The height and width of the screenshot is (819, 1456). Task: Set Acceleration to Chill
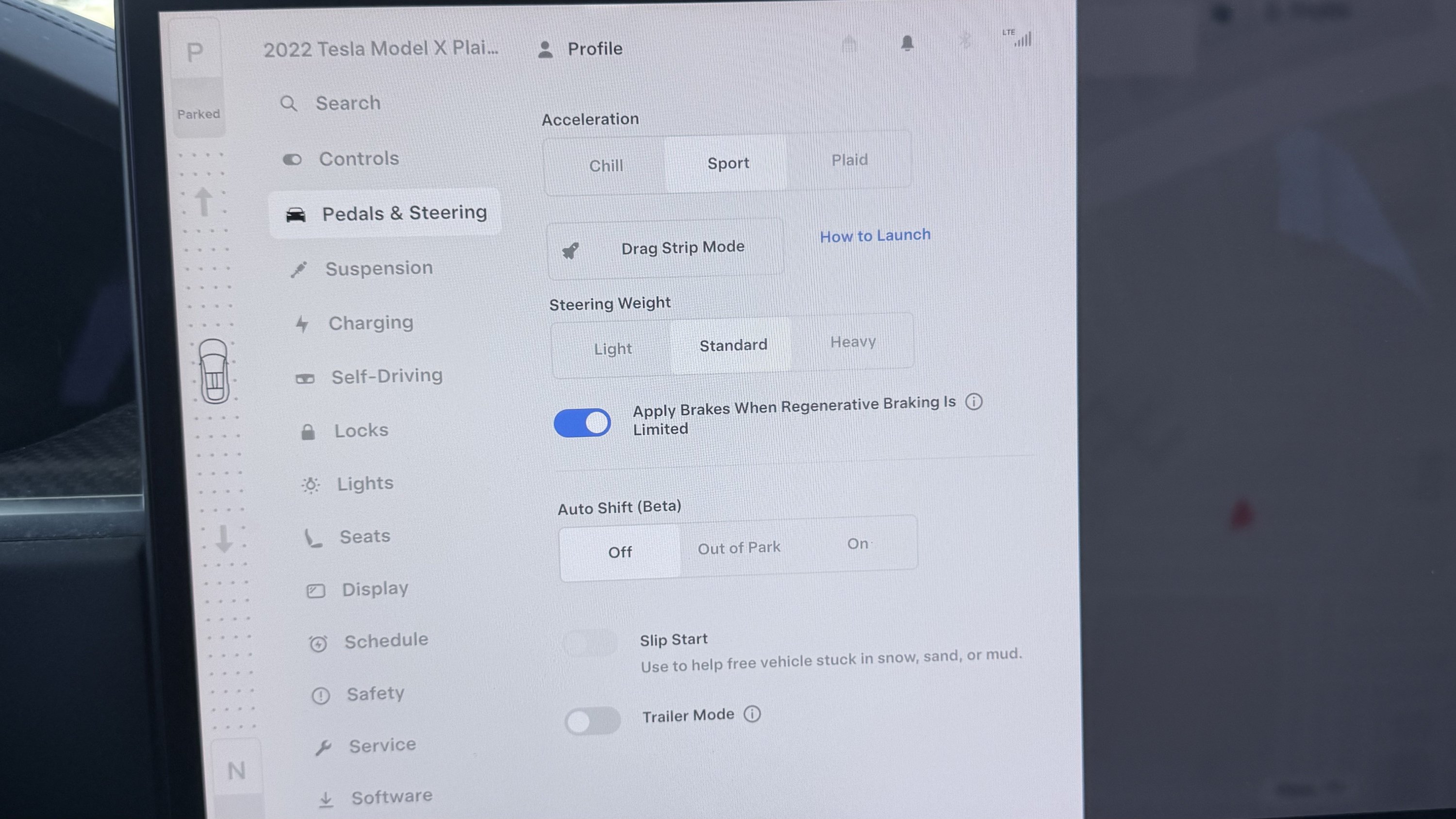[606, 166]
